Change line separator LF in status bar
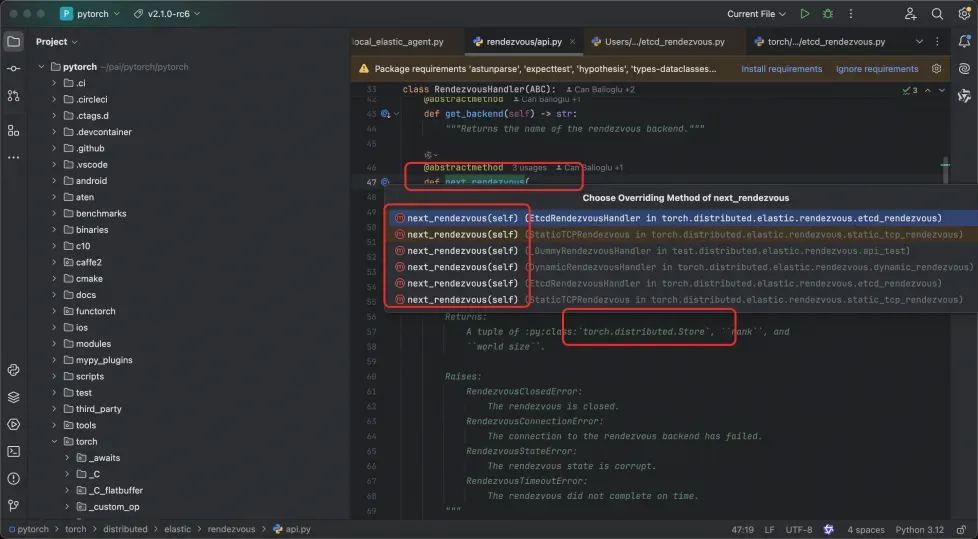 769,530
